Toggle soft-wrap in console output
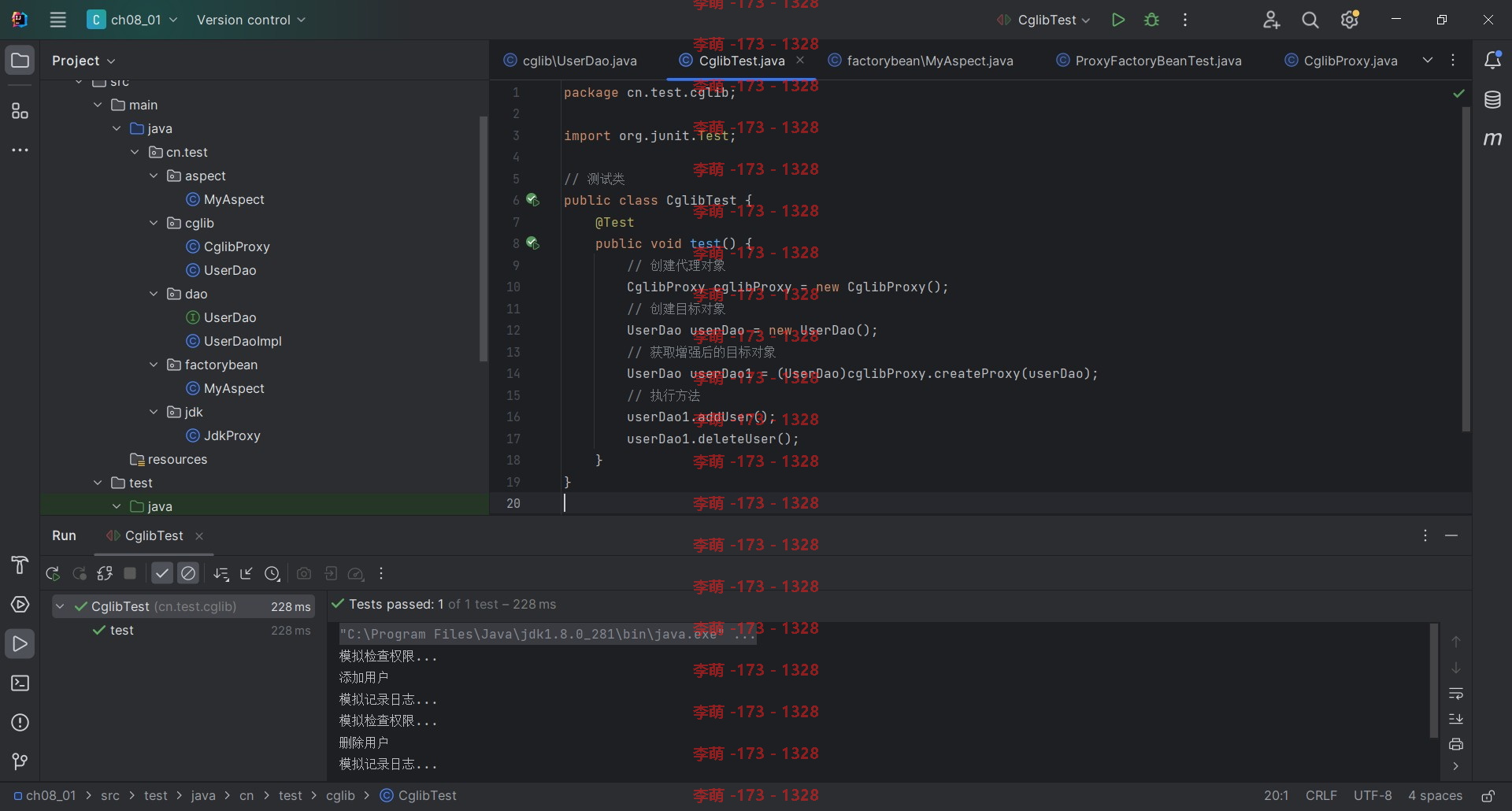 (x=1456, y=694)
